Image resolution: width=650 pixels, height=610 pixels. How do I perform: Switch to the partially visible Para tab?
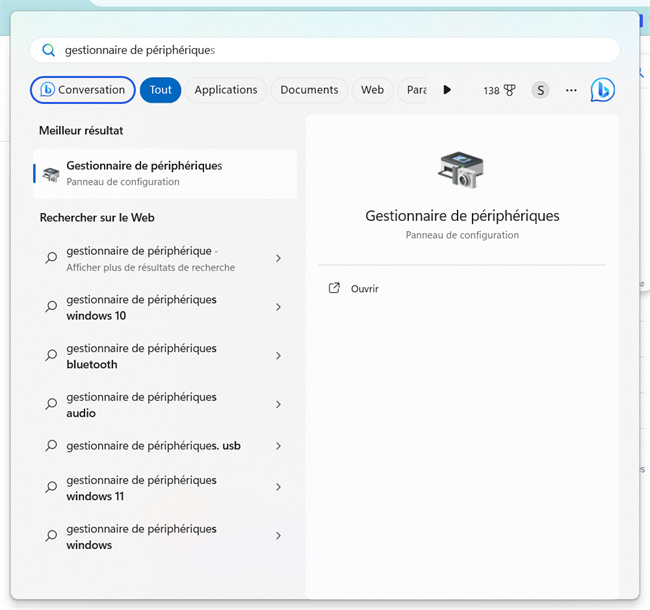pos(413,90)
